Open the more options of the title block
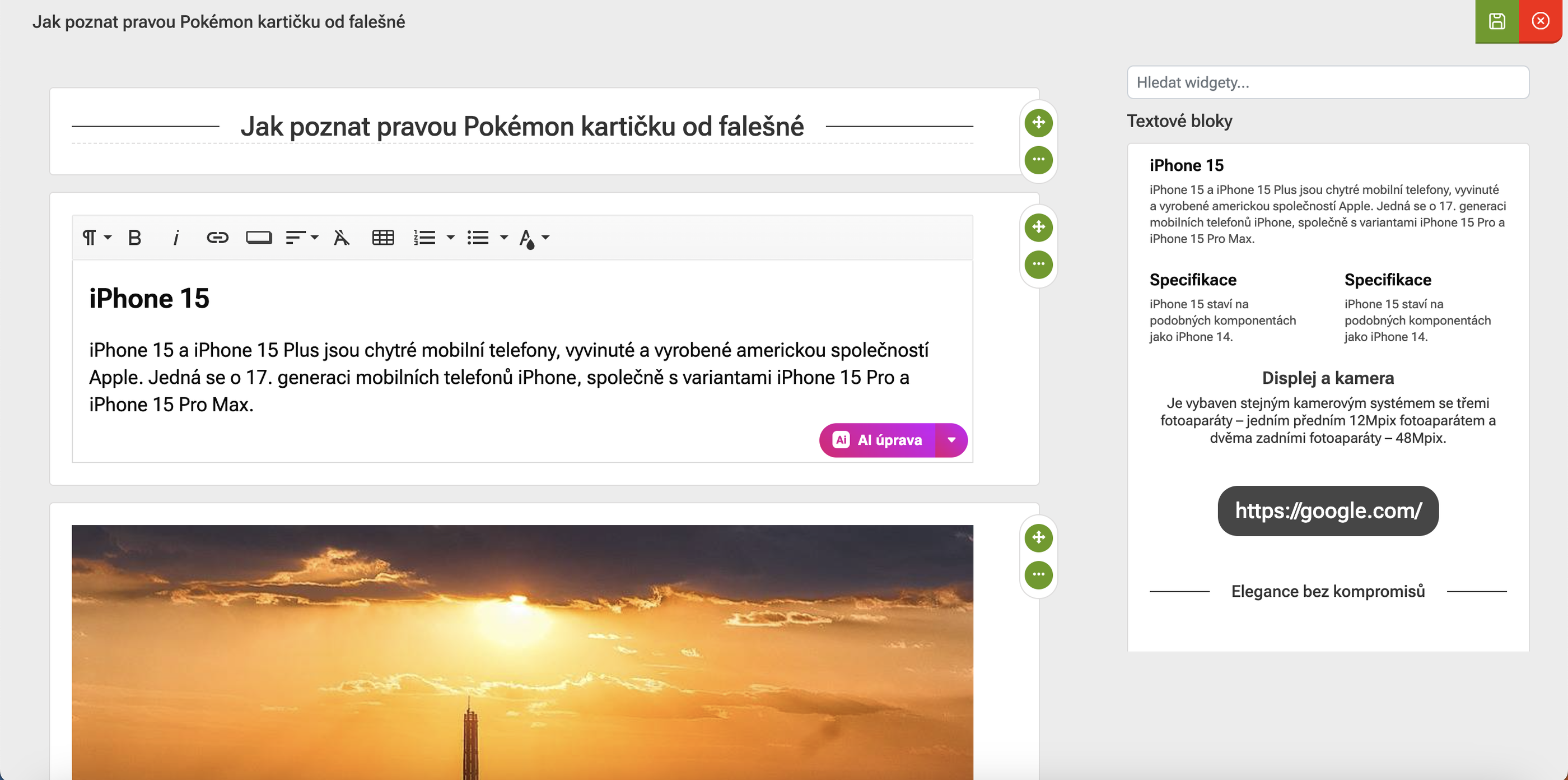Screen dimensions: 1568x780 coord(1038,160)
